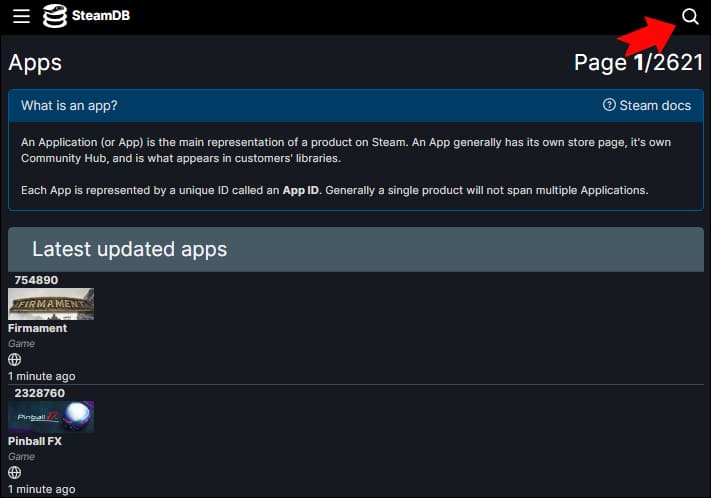Image resolution: width=711 pixels, height=498 pixels.
Task: Click the SteamDB site name text
Action: click(101, 16)
